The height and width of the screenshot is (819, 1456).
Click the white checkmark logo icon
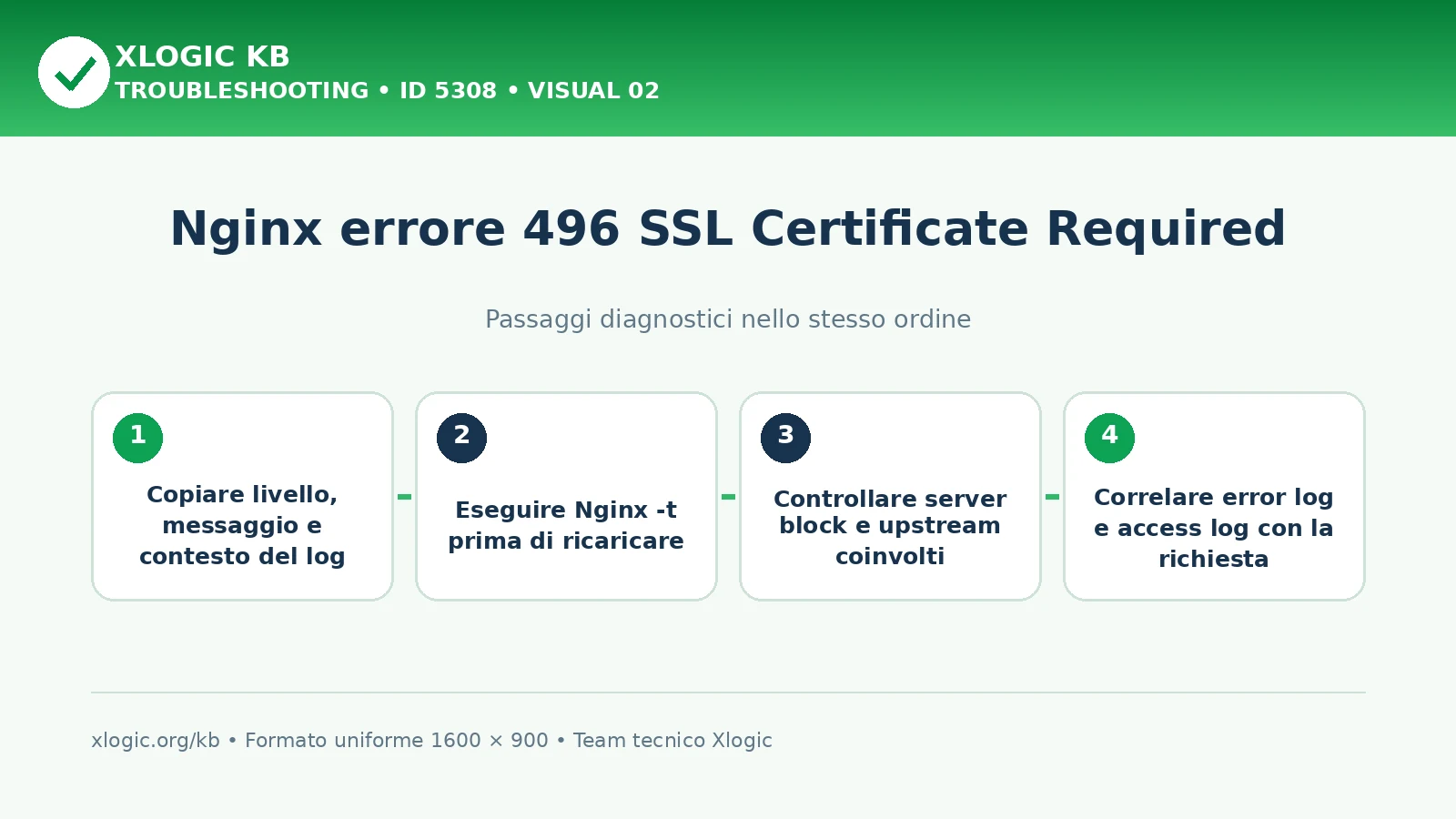coord(74,73)
